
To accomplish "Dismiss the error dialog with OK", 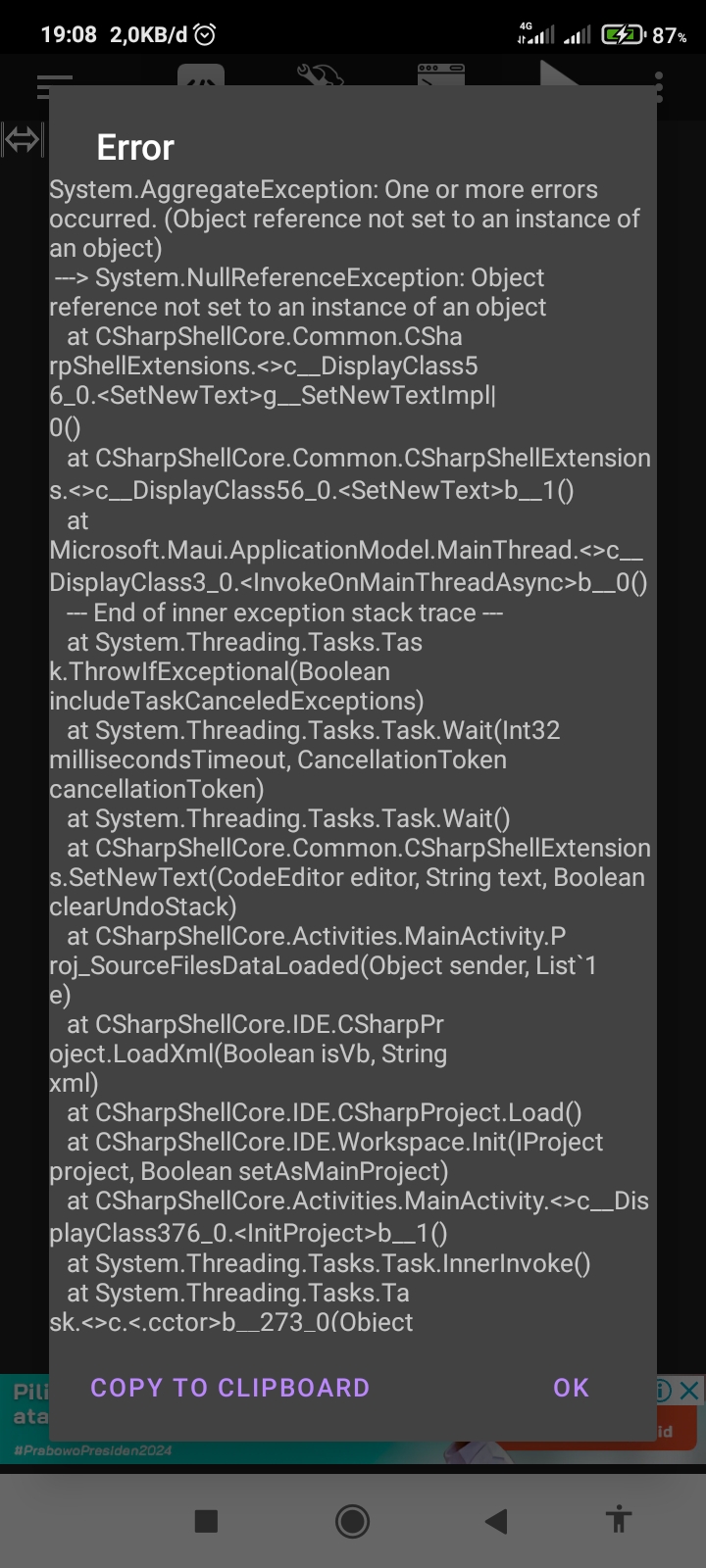I will coord(570,1388).
